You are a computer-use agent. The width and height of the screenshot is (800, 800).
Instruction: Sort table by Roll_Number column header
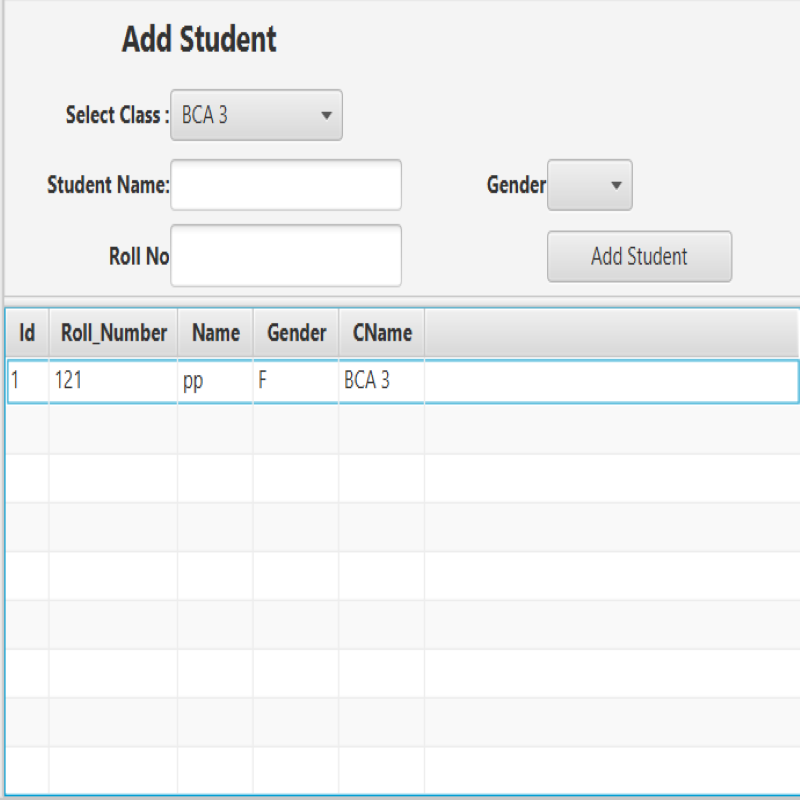click(113, 333)
